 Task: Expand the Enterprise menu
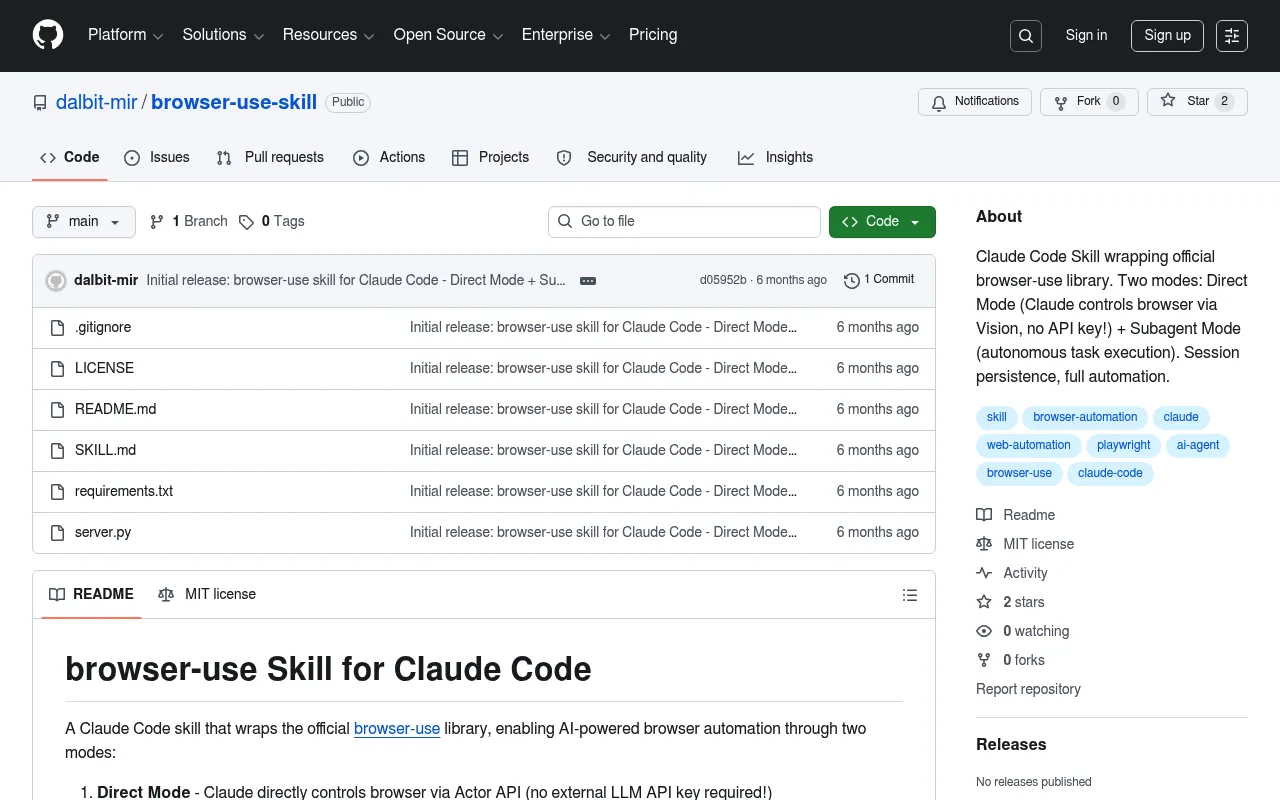pyautogui.click(x=566, y=35)
